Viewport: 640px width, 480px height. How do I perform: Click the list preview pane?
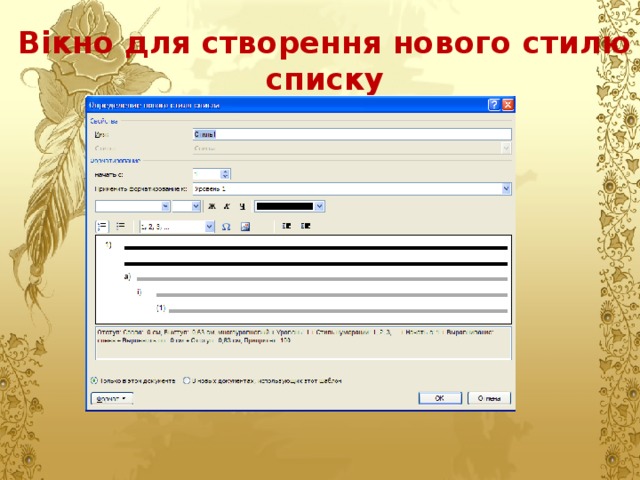[x=303, y=280]
